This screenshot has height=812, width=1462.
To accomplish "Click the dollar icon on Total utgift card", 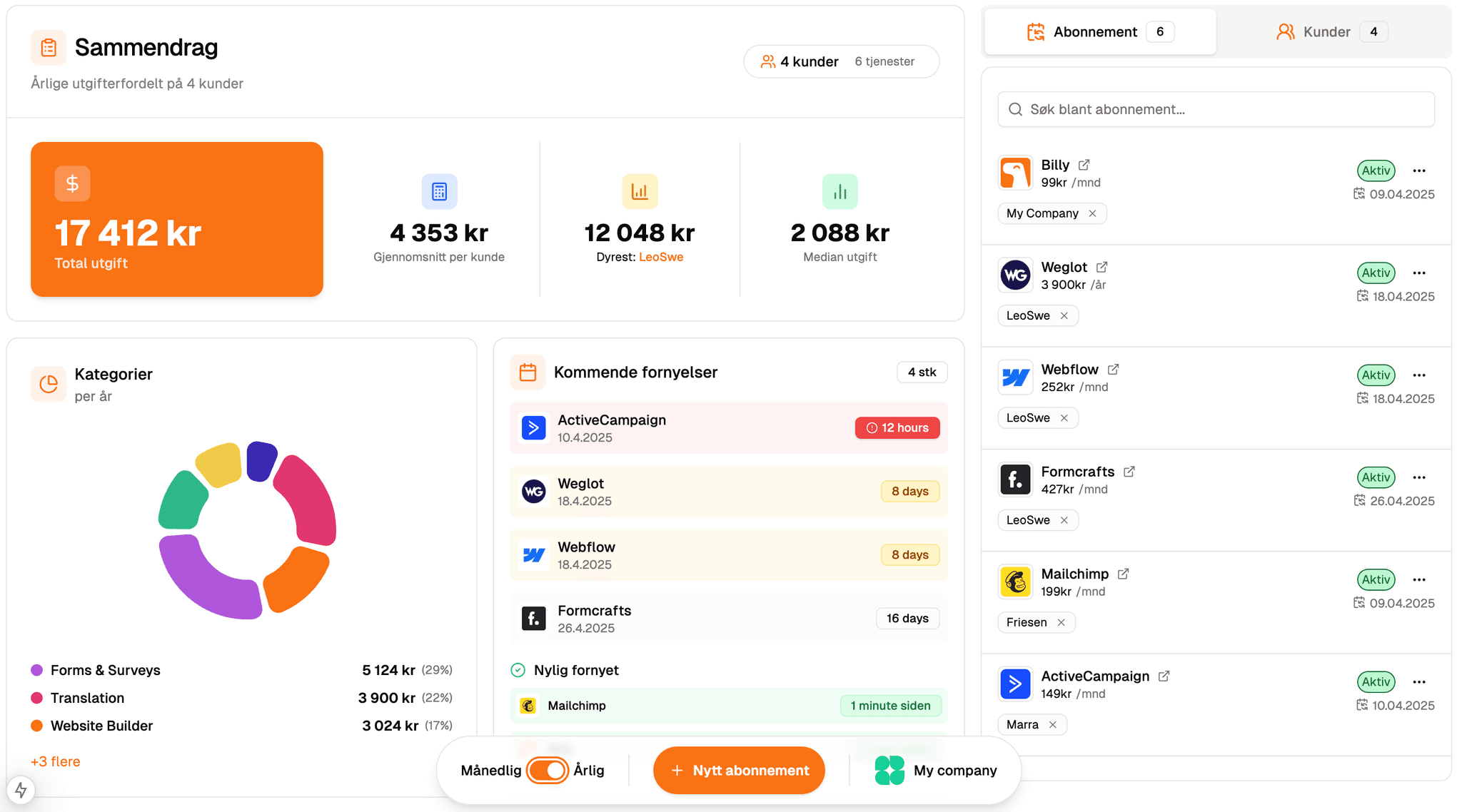I will (72, 183).
